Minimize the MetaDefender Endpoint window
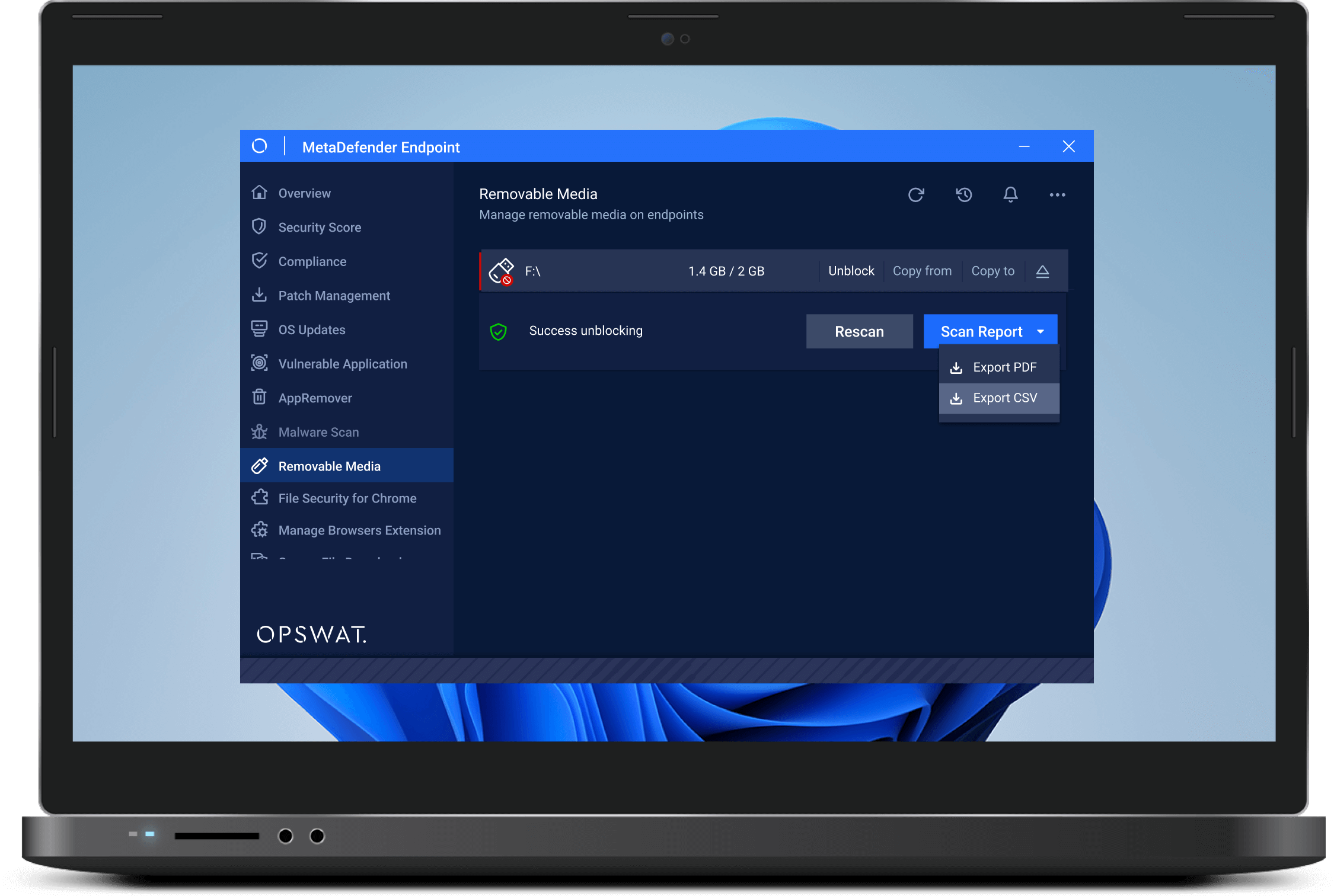This screenshot has height=896, width=1334. (1024, 146)
